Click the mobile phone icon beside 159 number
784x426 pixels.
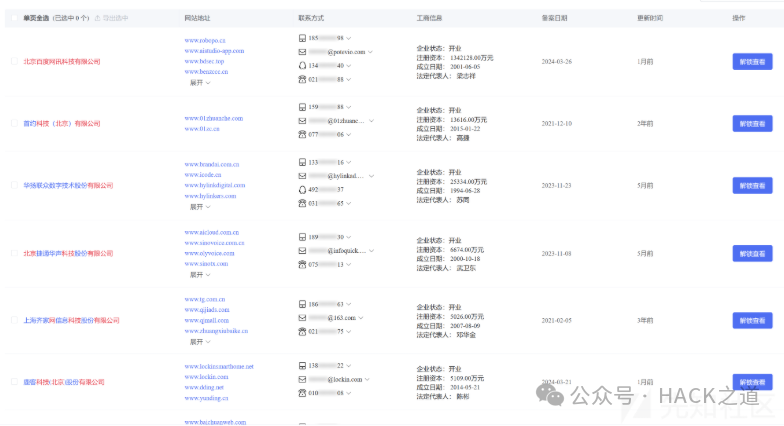302,107
